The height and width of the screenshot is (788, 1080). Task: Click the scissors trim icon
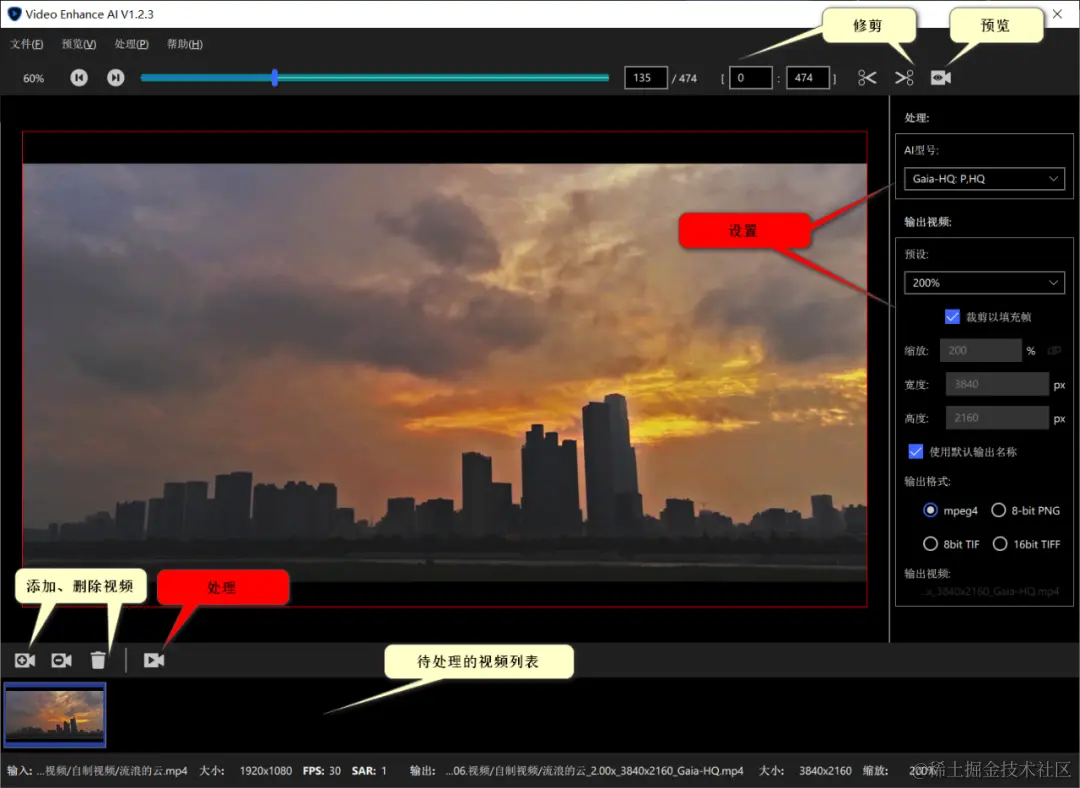[x=867, y=78]
